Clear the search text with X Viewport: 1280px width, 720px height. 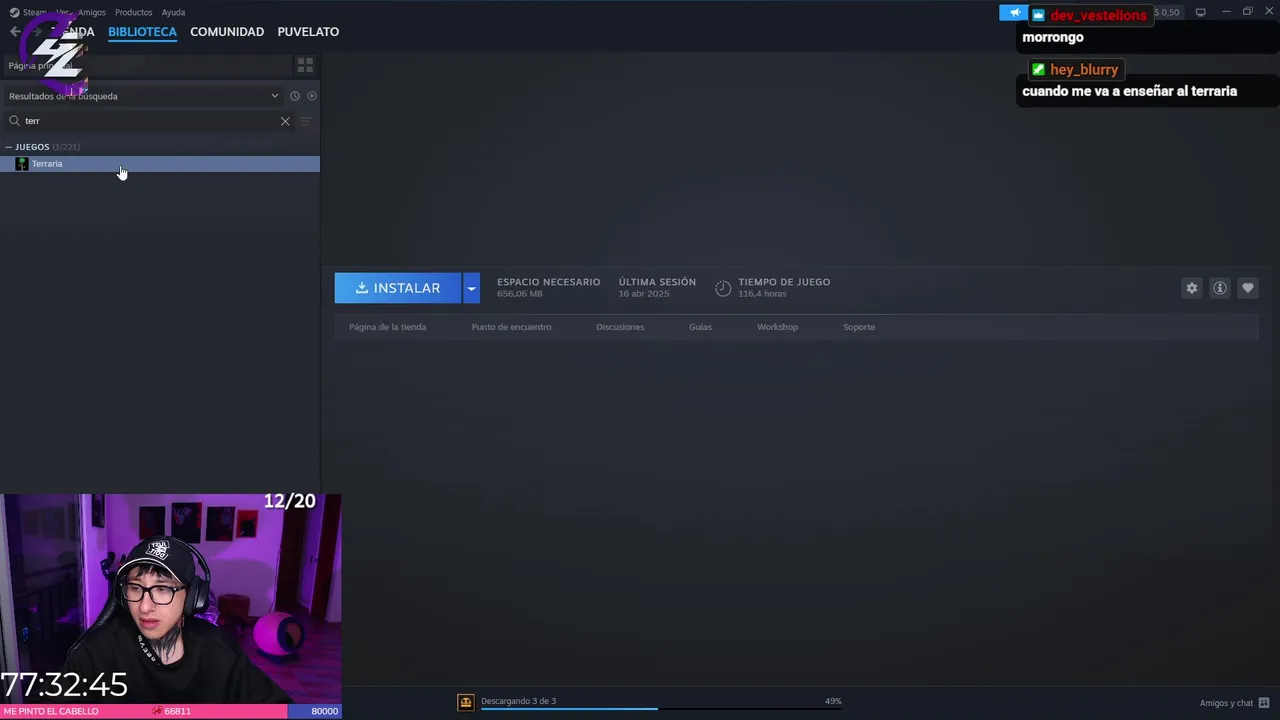285,121
